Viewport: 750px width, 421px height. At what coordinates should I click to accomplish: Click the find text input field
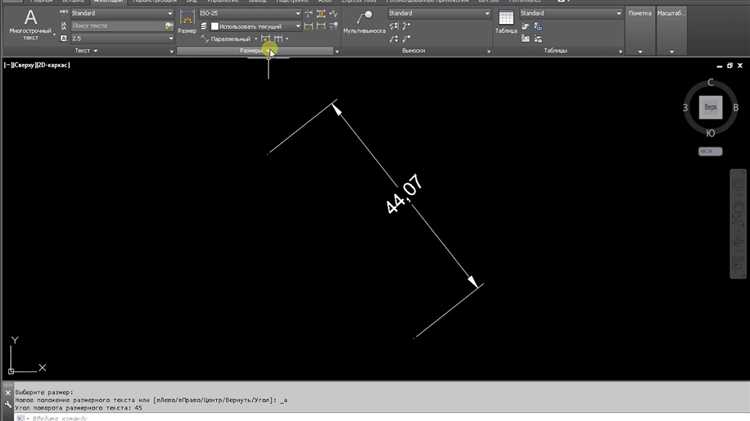click(118, 26)
